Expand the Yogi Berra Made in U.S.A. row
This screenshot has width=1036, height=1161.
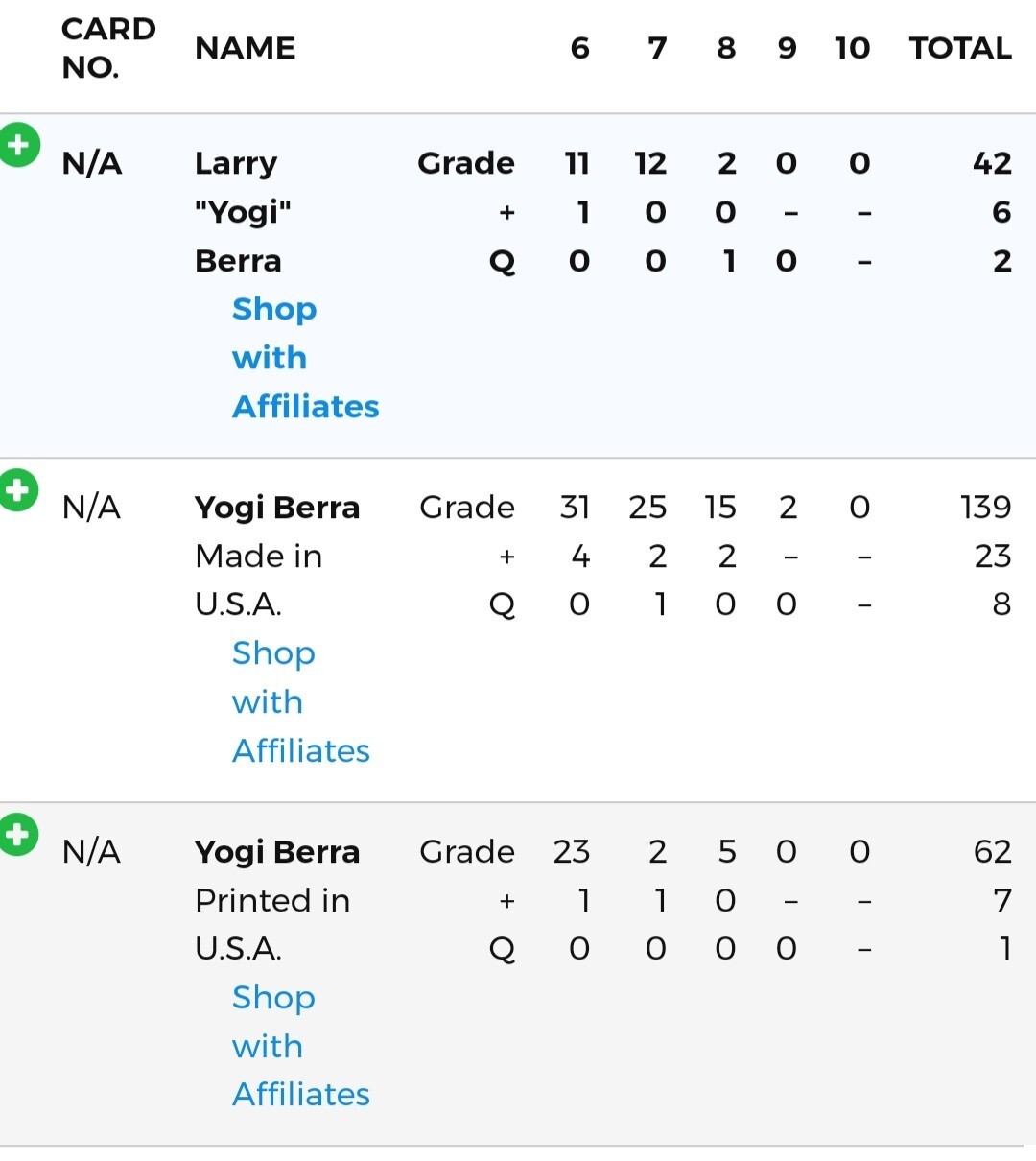(19, 490)
